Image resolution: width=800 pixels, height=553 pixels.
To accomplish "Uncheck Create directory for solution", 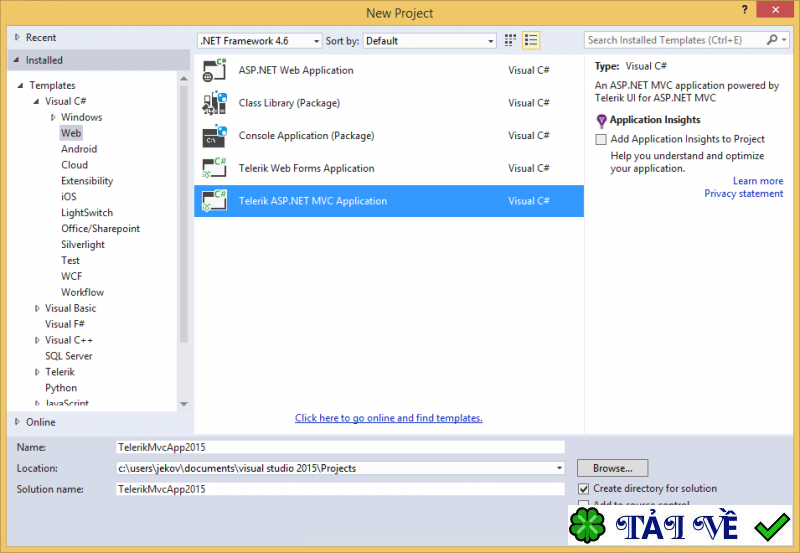I will pos(584,489).
